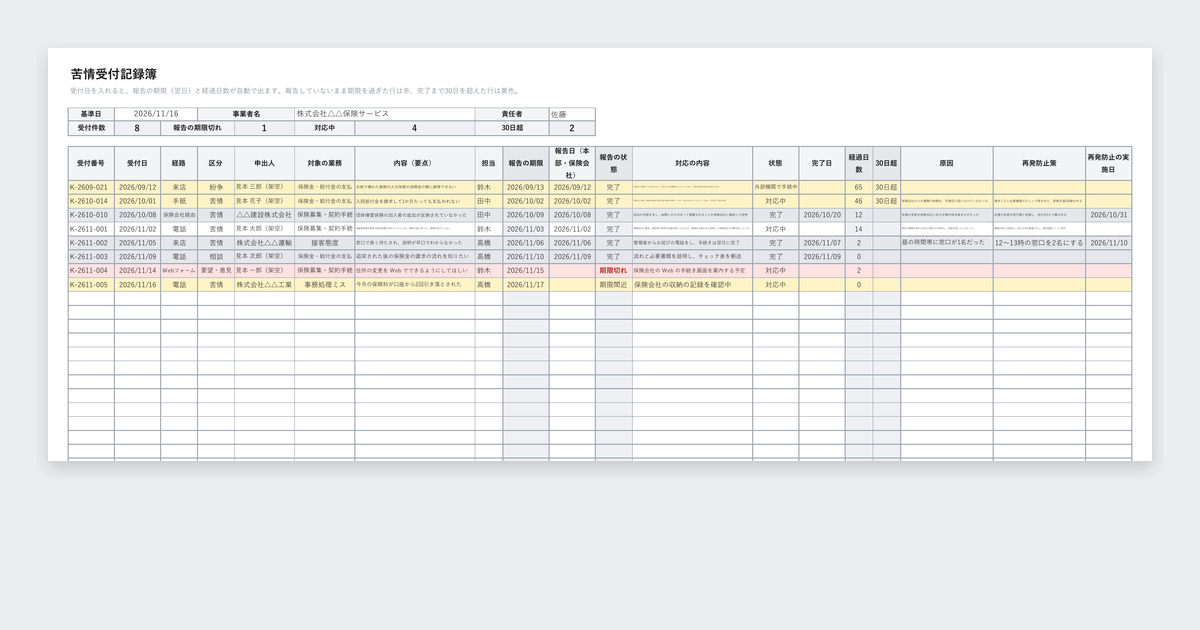Select the 責任者 value 佐藤

[x=572, y=114]
